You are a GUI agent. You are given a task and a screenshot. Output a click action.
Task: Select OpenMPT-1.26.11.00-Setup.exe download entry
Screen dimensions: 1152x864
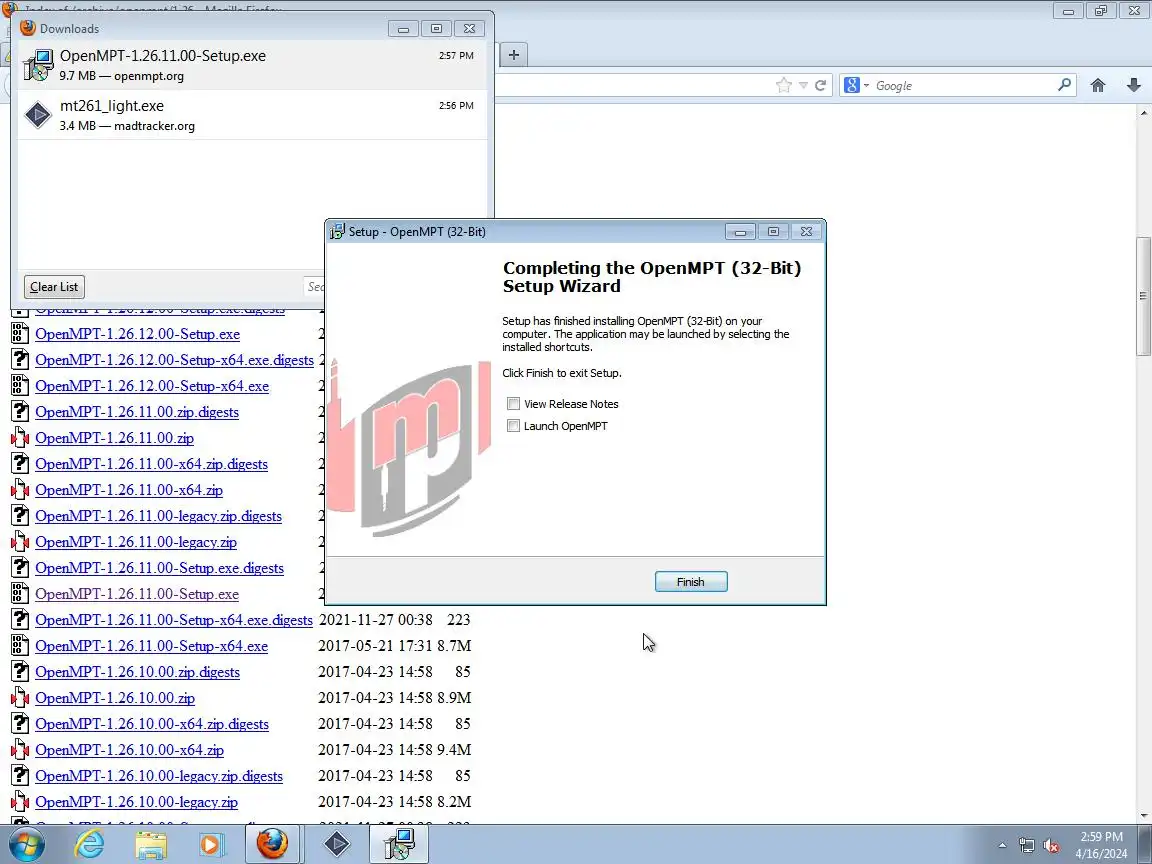252,65
